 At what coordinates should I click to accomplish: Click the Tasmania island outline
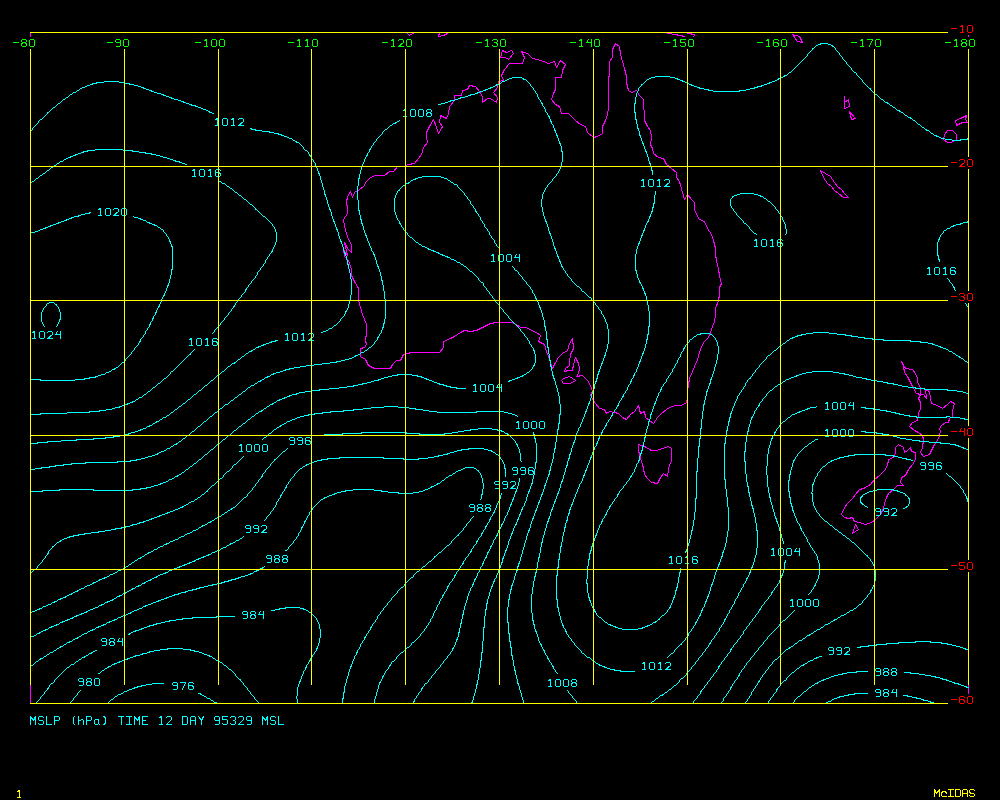(655, 464)
